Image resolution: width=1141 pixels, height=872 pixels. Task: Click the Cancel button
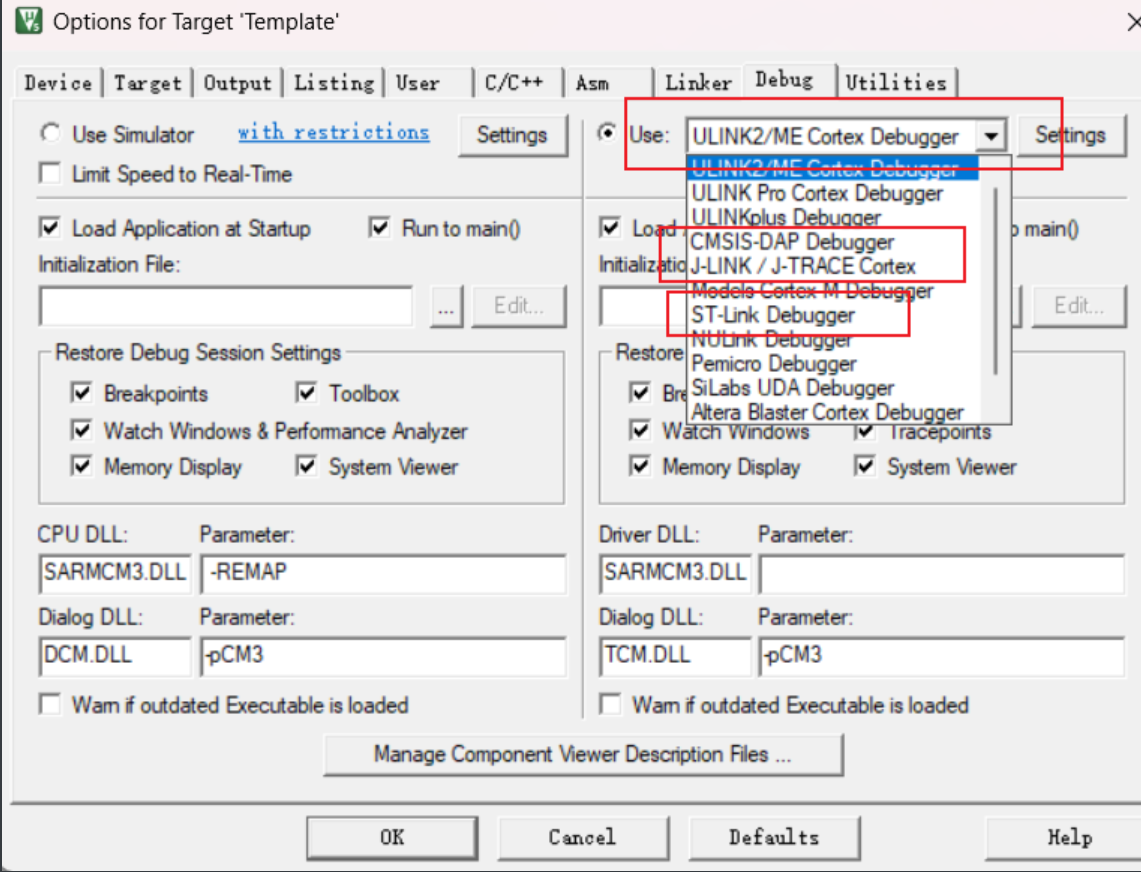tap(583, 837)
